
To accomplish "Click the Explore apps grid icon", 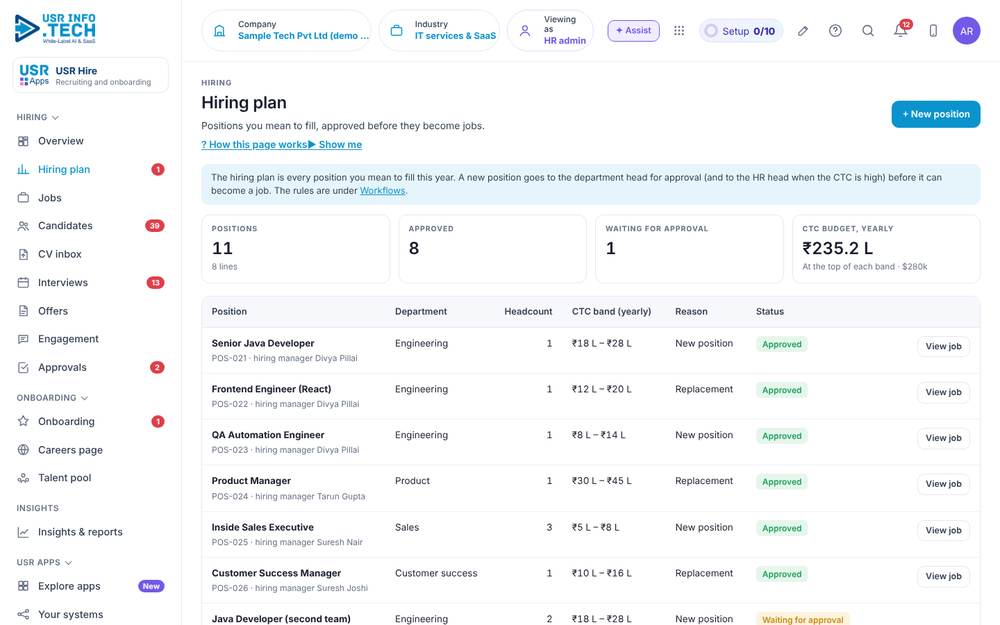I will pyautogui.click(x=23, y=586).
